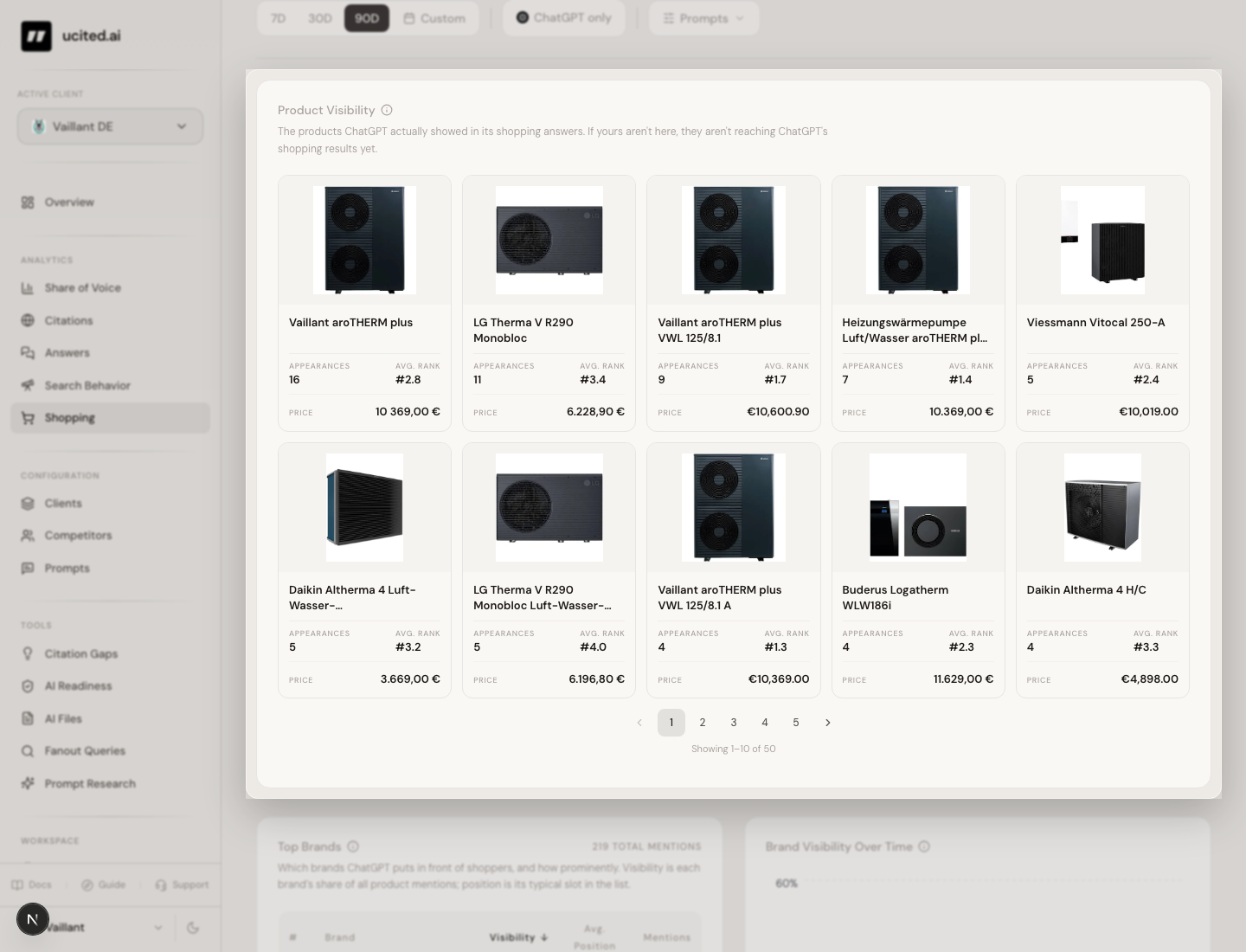Expand the Vaillant workspace switcher chevron
1246x952 pixels.
158,927
